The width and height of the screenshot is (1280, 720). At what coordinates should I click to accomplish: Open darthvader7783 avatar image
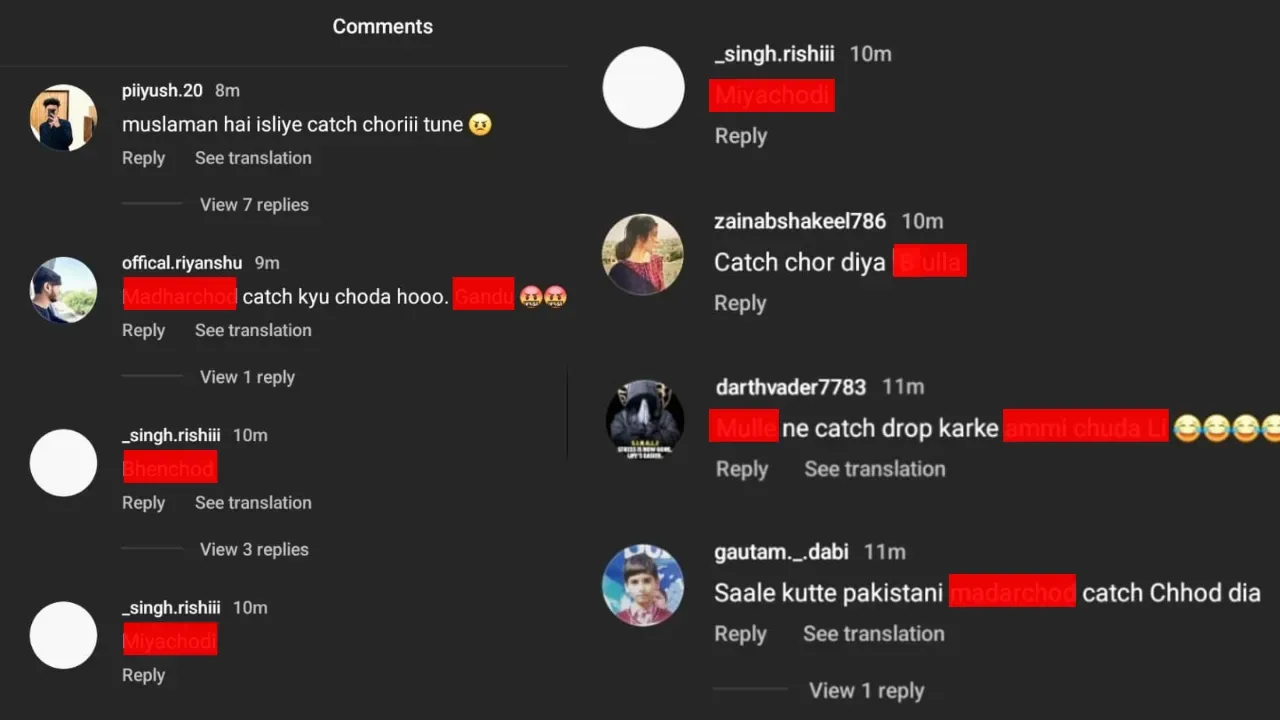pyautogui.click(x=645, y=420)
